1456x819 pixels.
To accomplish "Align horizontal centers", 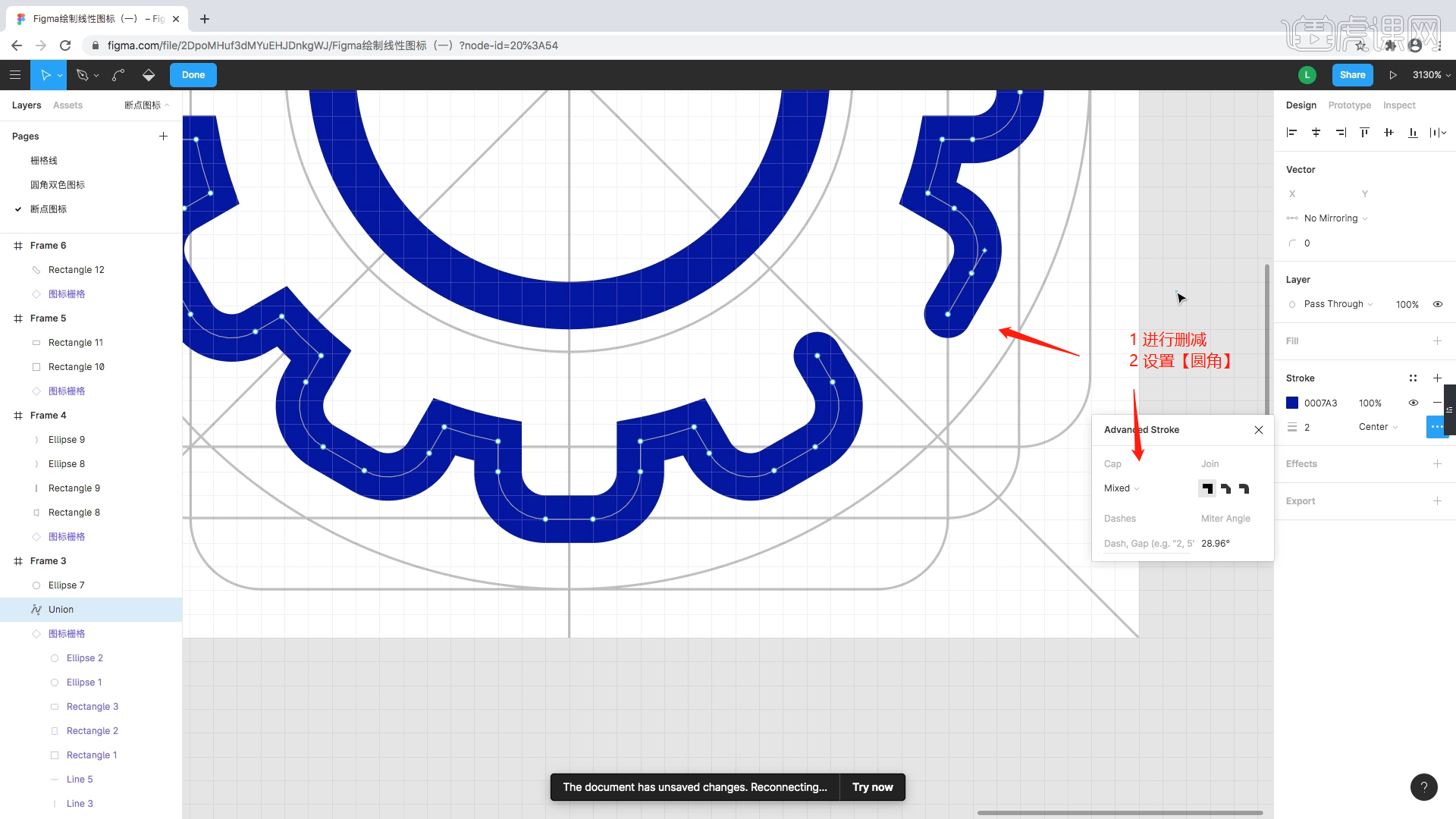I will pyautogui.click(x=1316, y=133).
